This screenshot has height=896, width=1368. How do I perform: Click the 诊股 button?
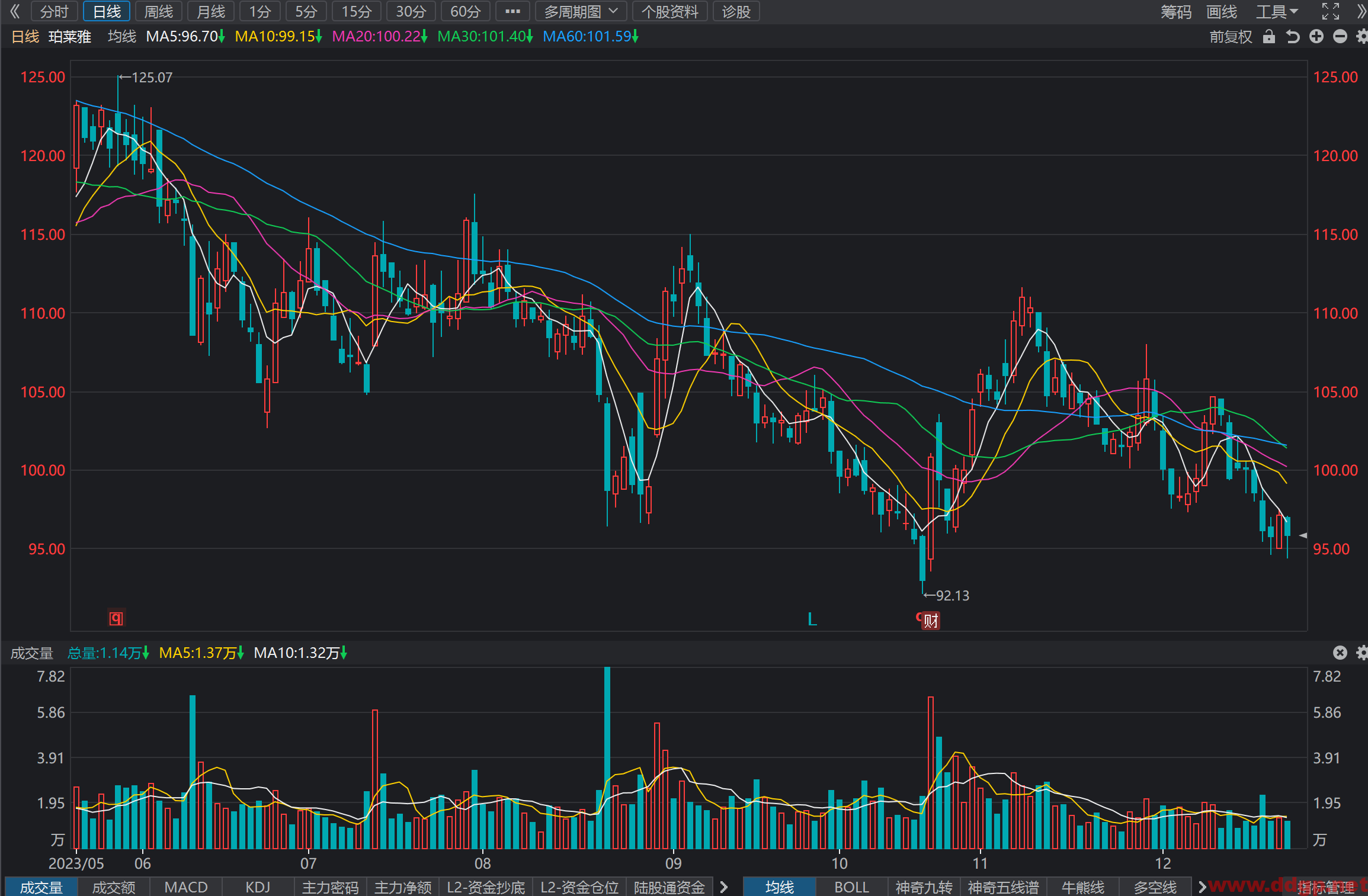[736, 11]
